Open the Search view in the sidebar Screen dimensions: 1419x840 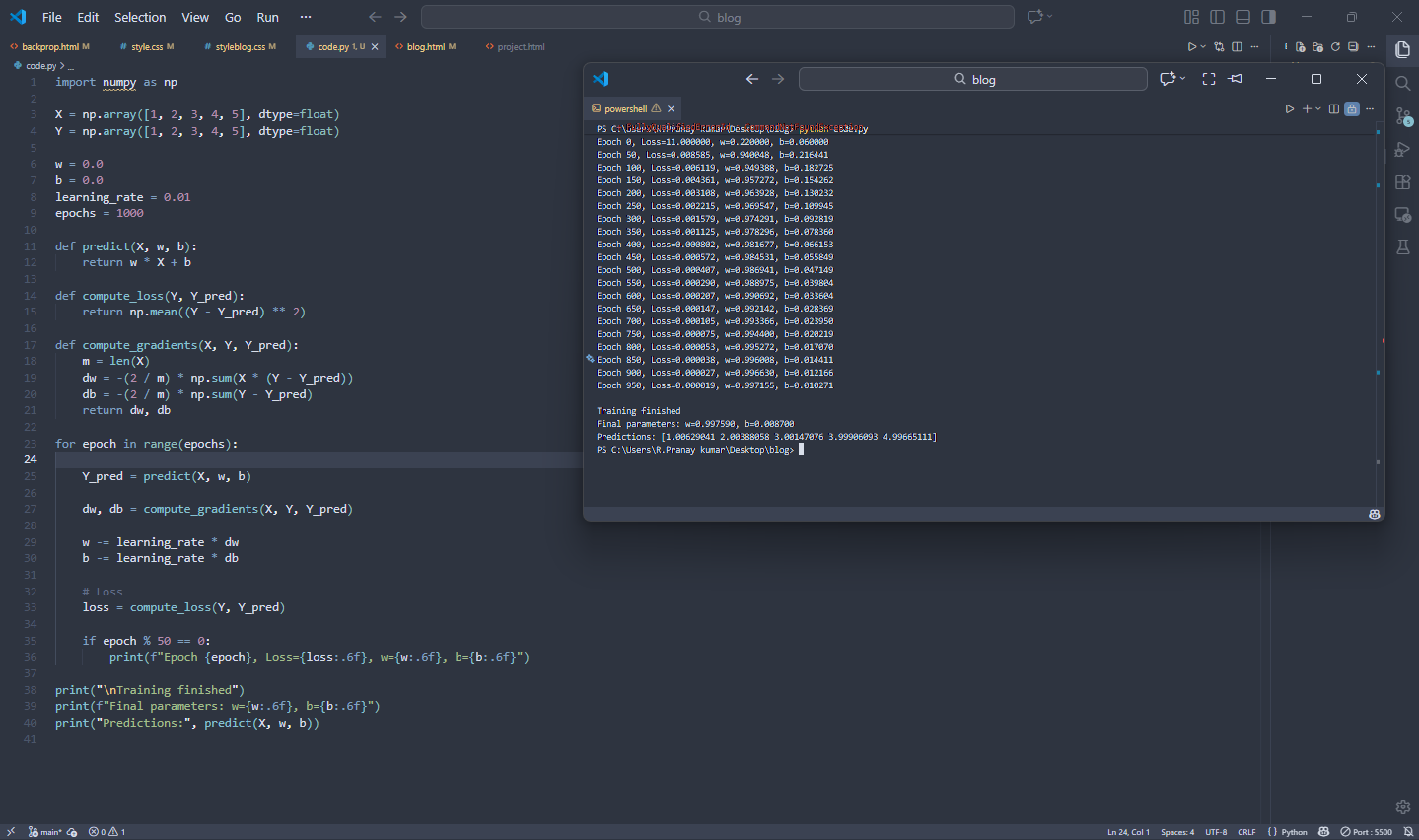pos(1402,83)
